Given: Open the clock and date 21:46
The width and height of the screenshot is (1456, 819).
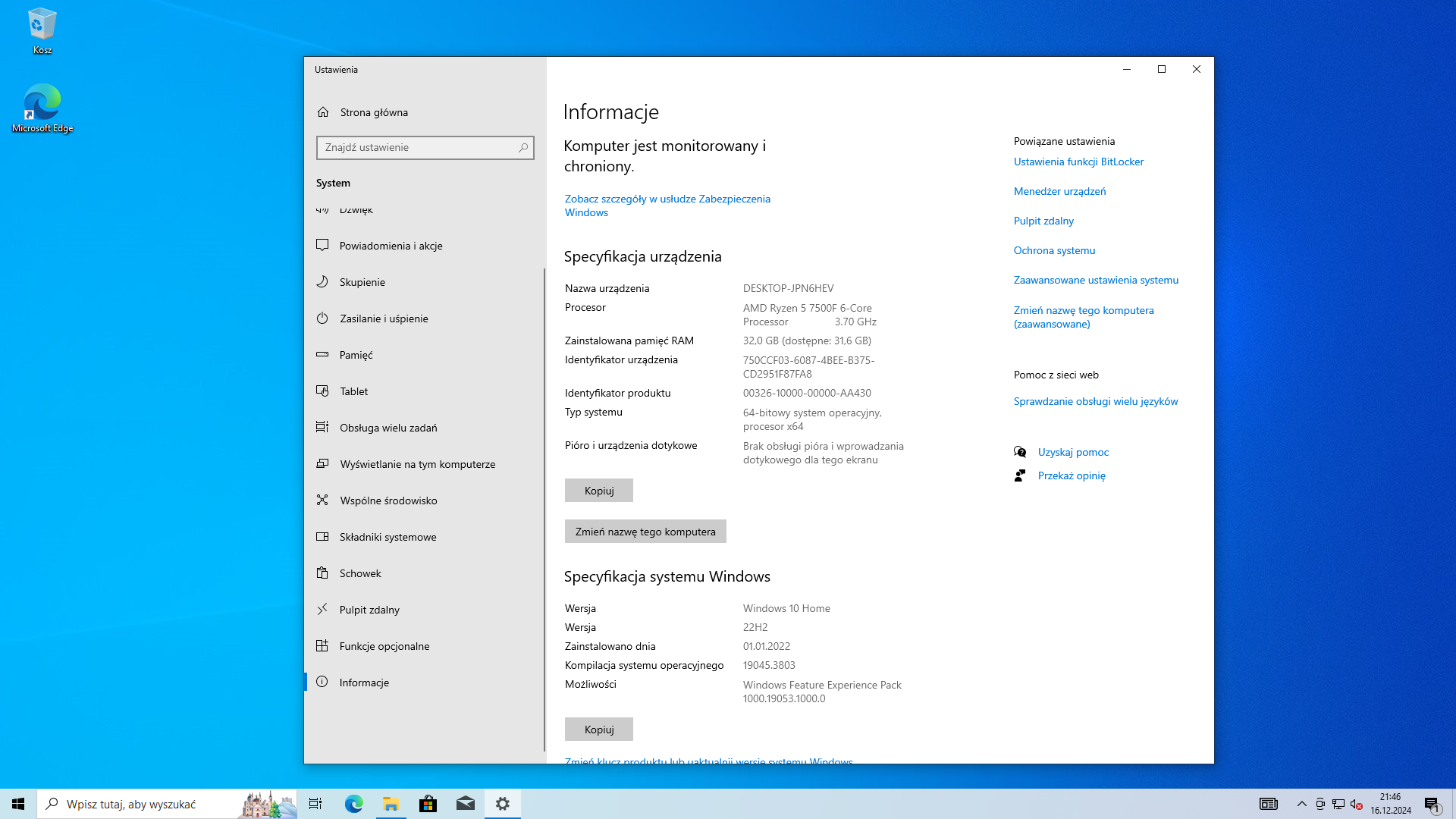Looking at the screenshot, I should click(x=1391, y=804).
